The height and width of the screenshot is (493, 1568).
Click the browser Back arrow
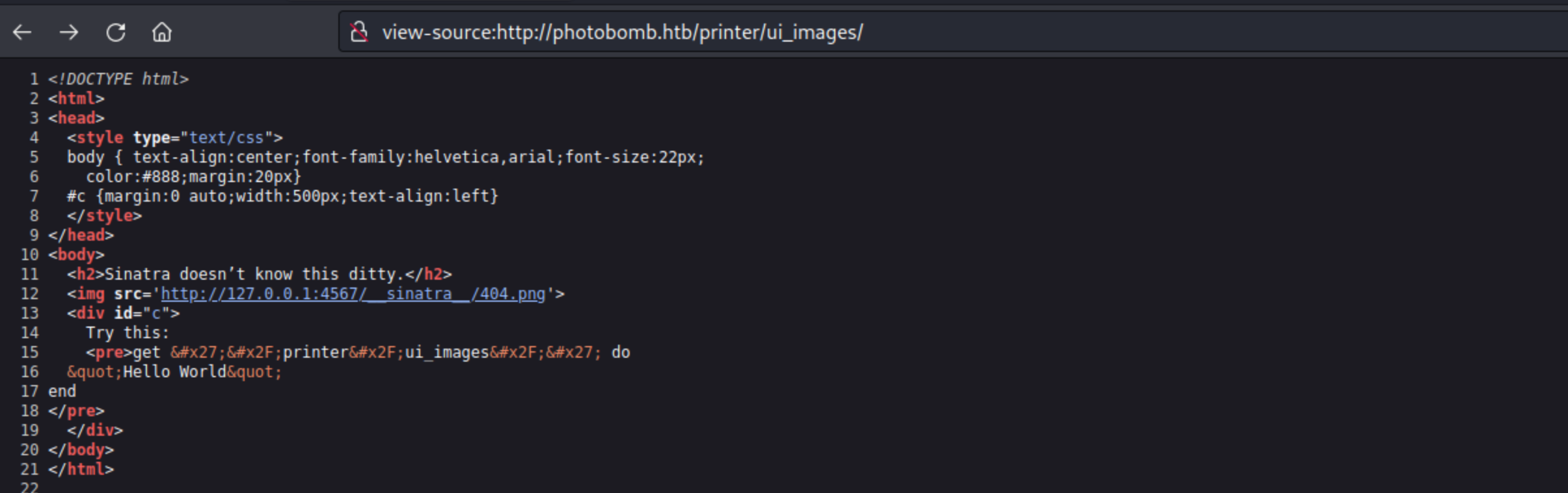(x=22, y=32)
